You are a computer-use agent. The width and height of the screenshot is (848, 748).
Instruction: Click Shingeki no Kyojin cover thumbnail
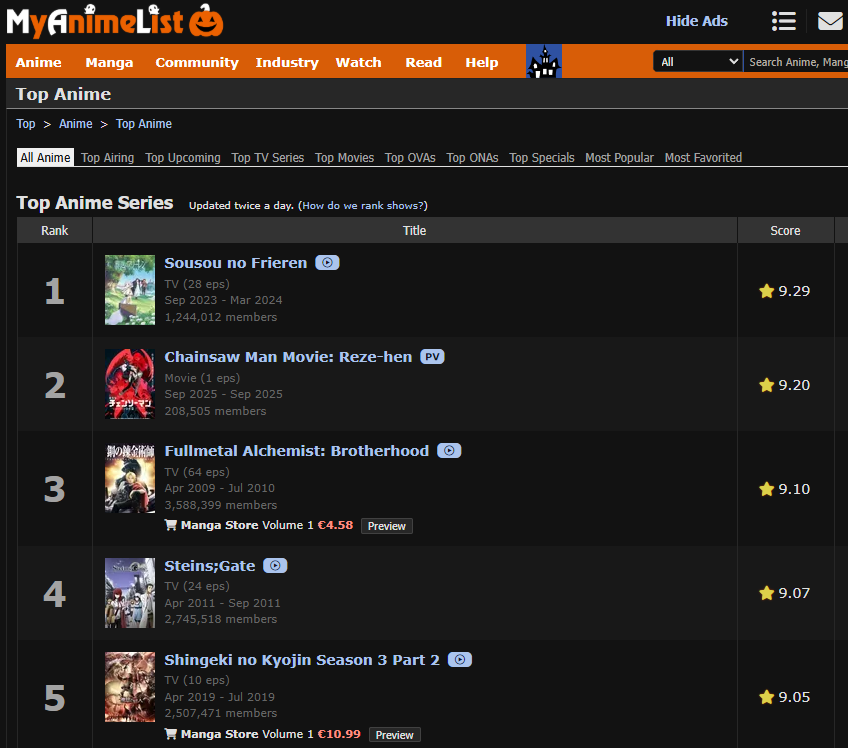[x=130, y=687]
